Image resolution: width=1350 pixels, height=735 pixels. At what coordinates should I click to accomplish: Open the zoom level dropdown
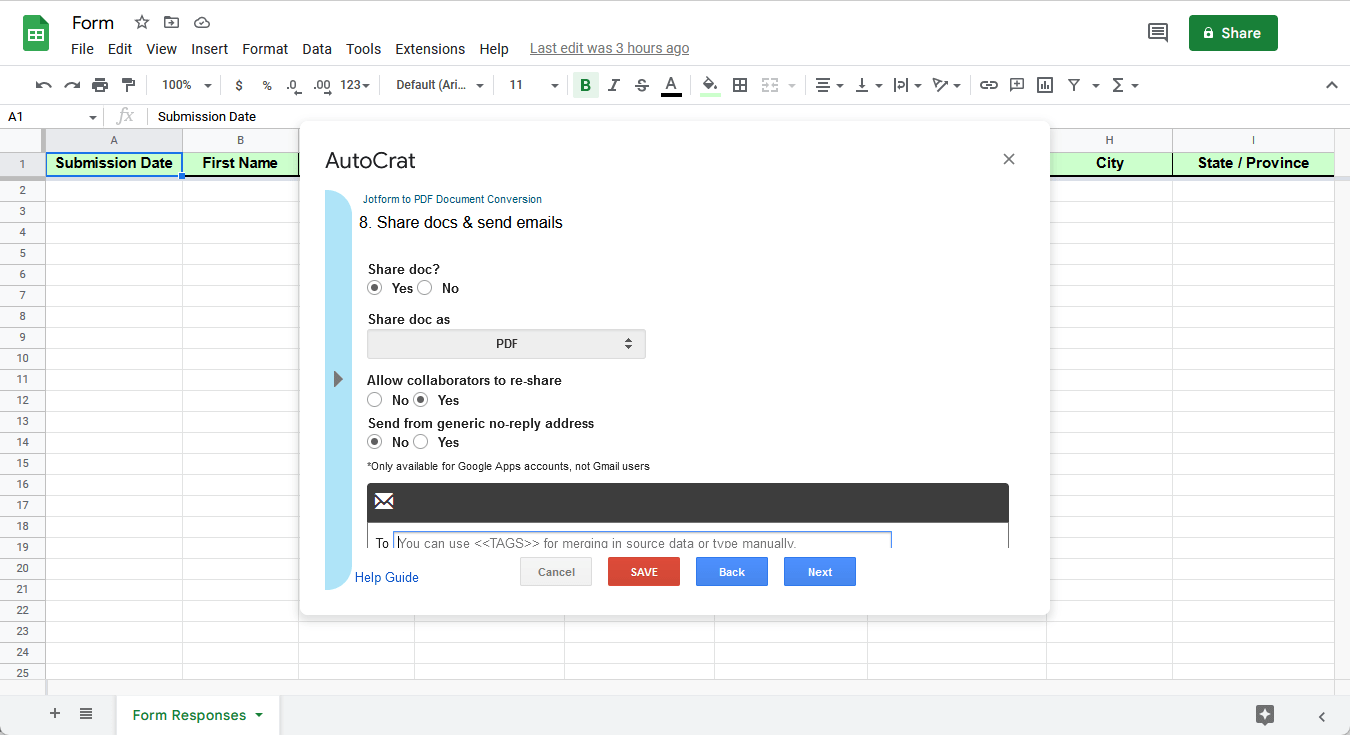[x=186, y=85]
